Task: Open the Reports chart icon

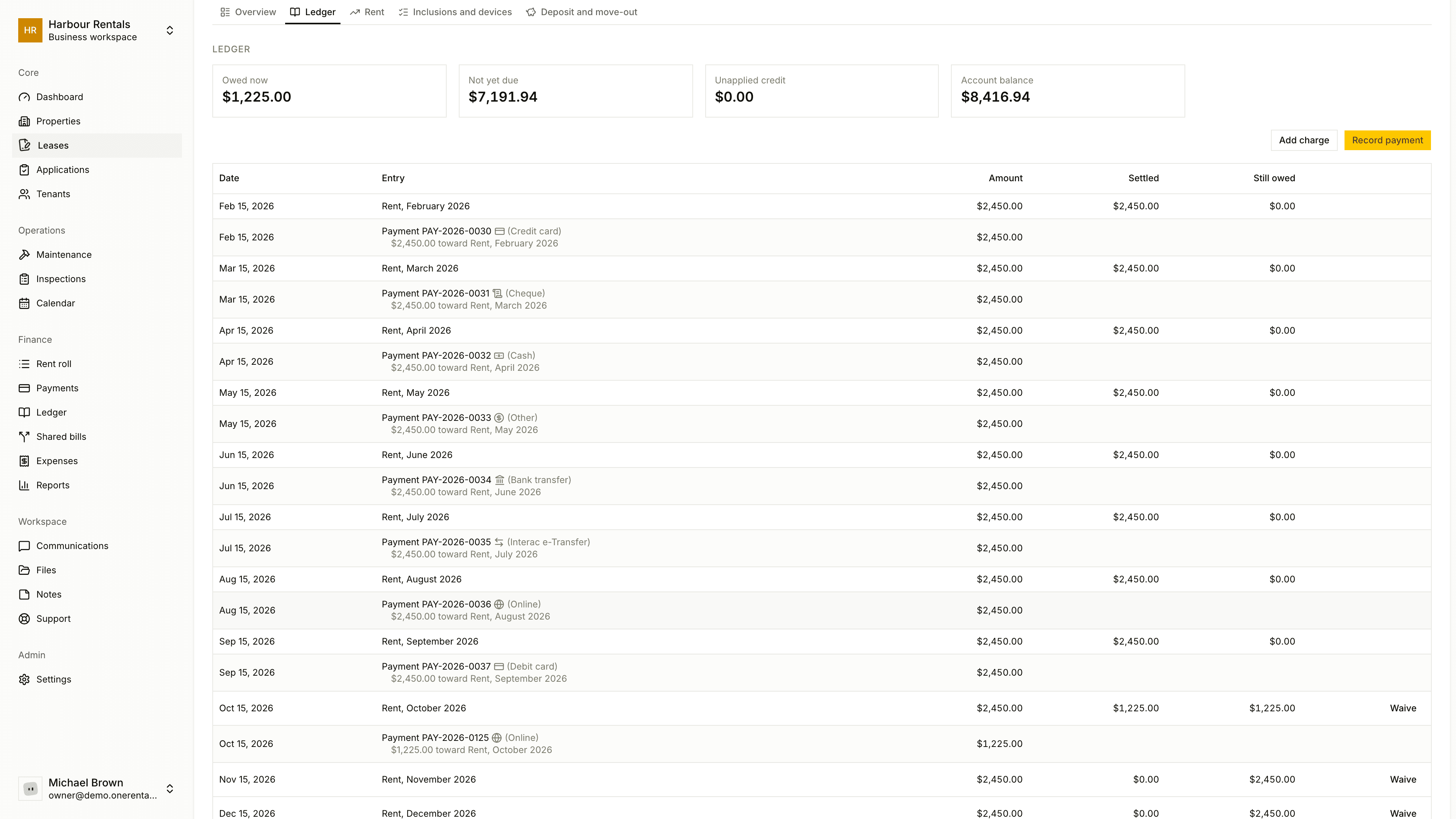Action: 24,485
